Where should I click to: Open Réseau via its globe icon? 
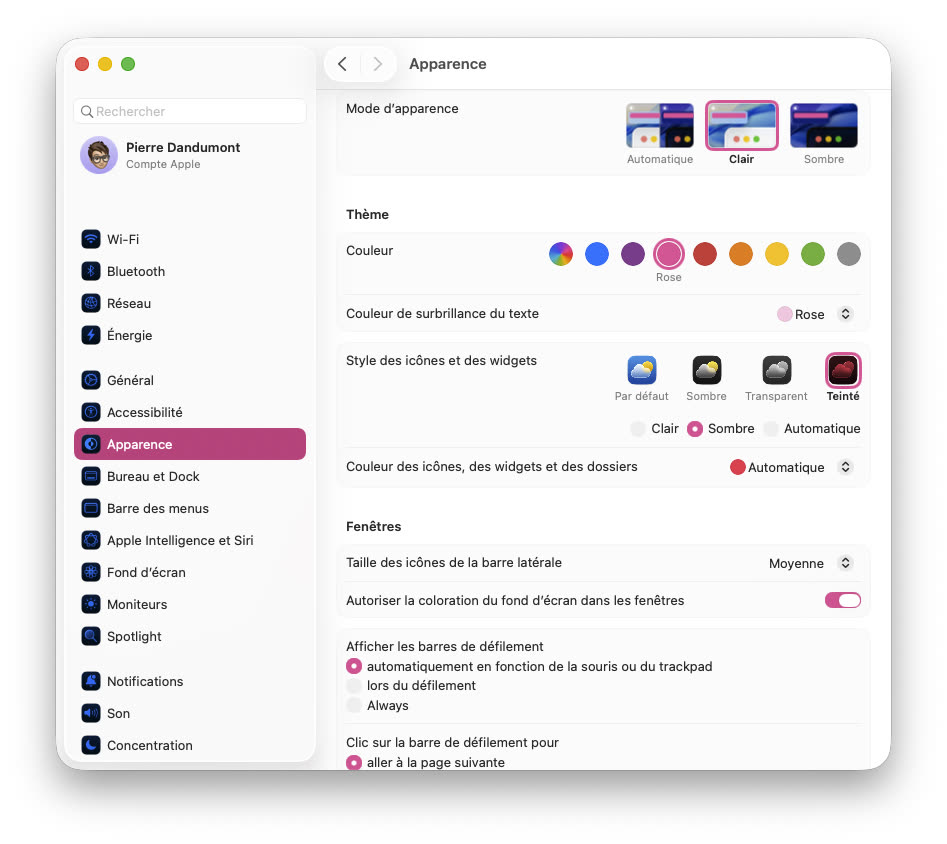[x=91, y=303]
